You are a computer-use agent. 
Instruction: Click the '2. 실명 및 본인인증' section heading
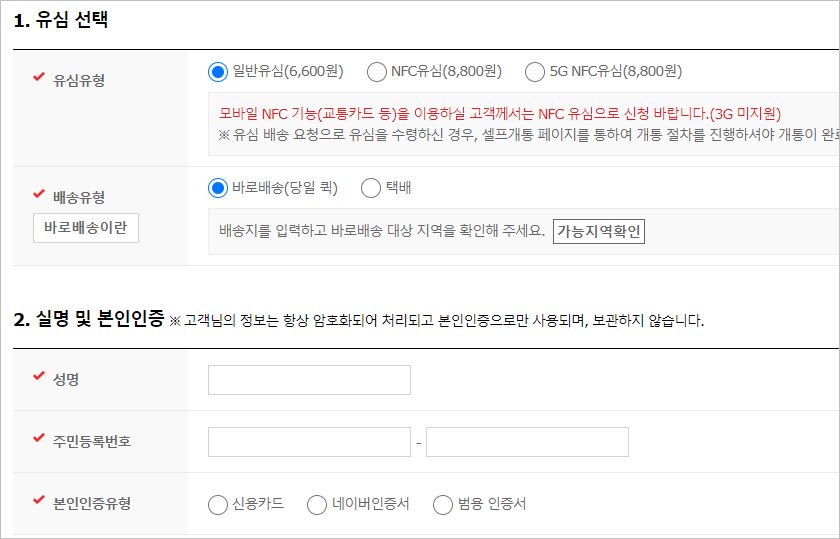[88, 320]
